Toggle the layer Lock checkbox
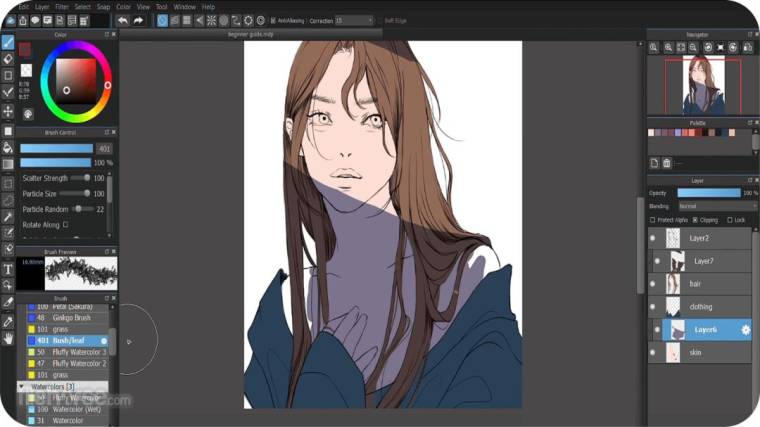 [x=729, y=220]
